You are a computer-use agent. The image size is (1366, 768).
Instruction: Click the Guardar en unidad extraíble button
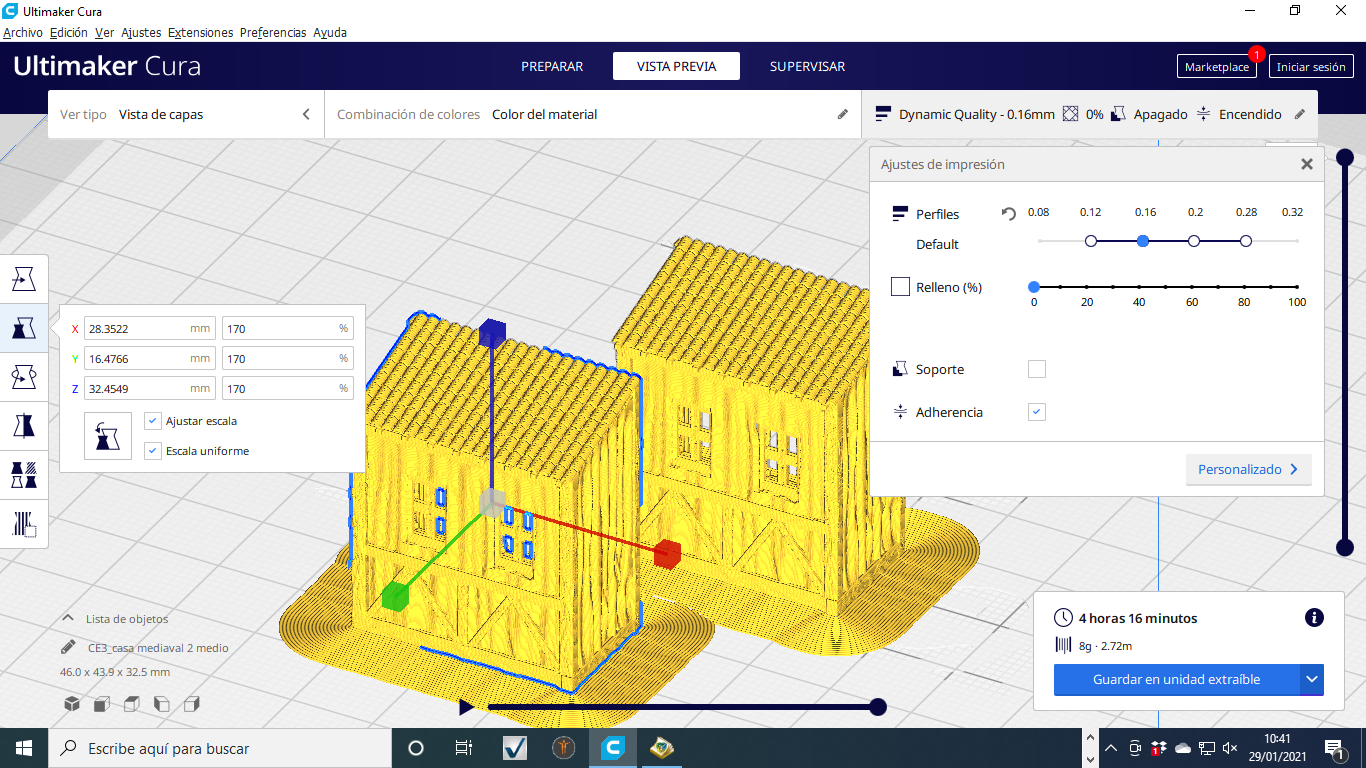click(1176, 680)
